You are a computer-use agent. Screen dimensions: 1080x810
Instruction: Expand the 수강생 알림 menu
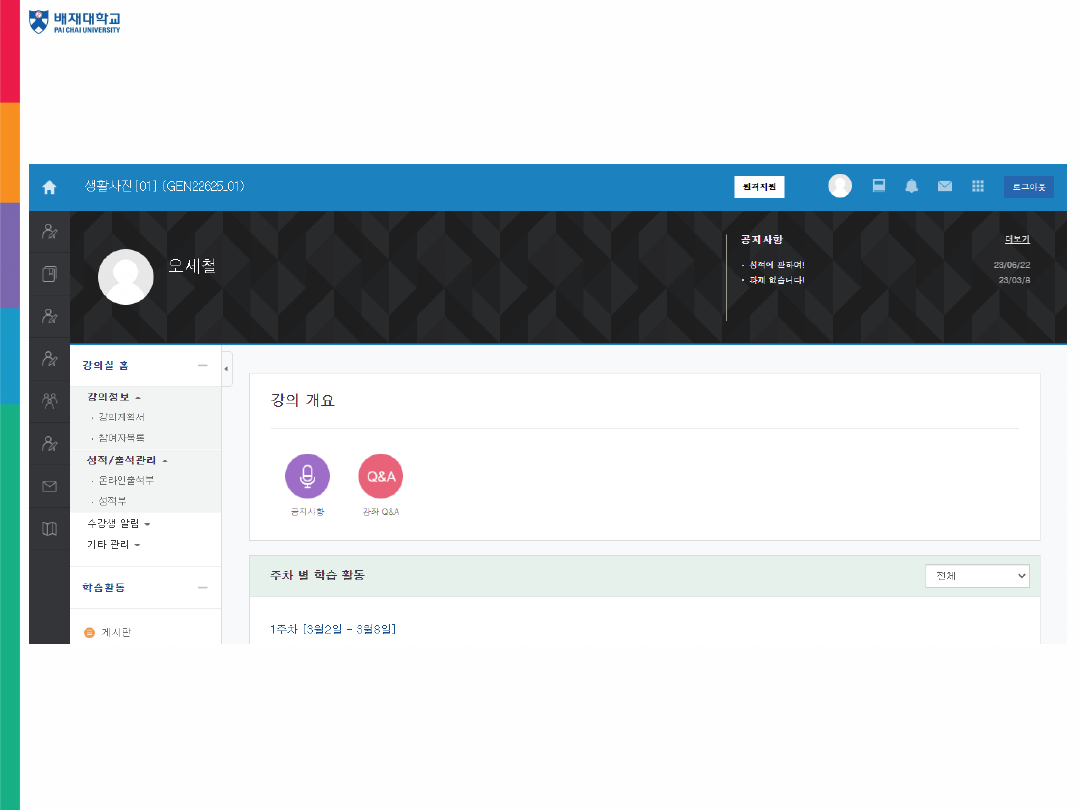pyautogui.click(x=118, y=523)
